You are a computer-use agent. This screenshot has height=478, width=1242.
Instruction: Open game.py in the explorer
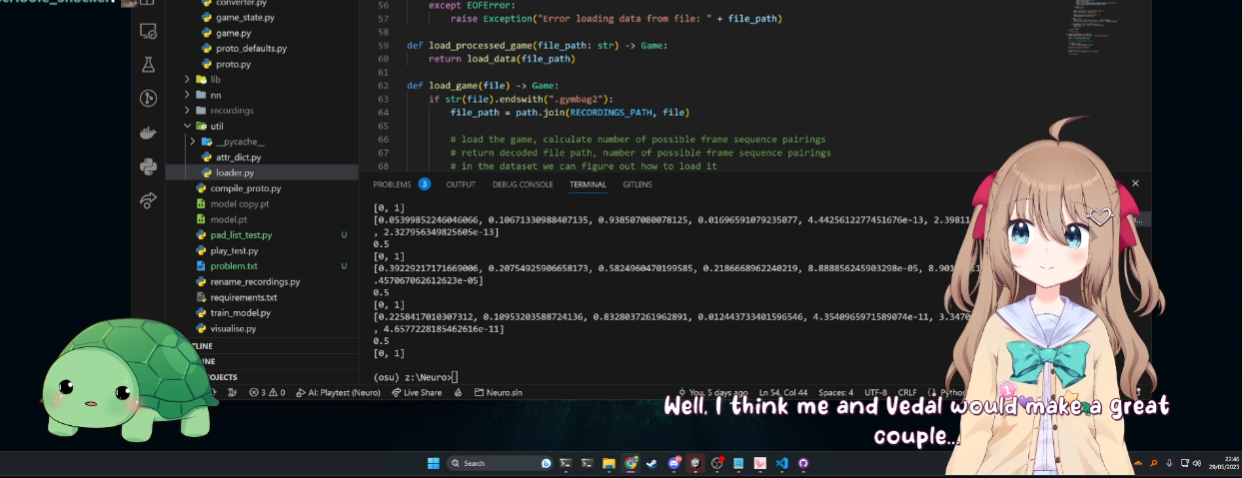point(233,33)
